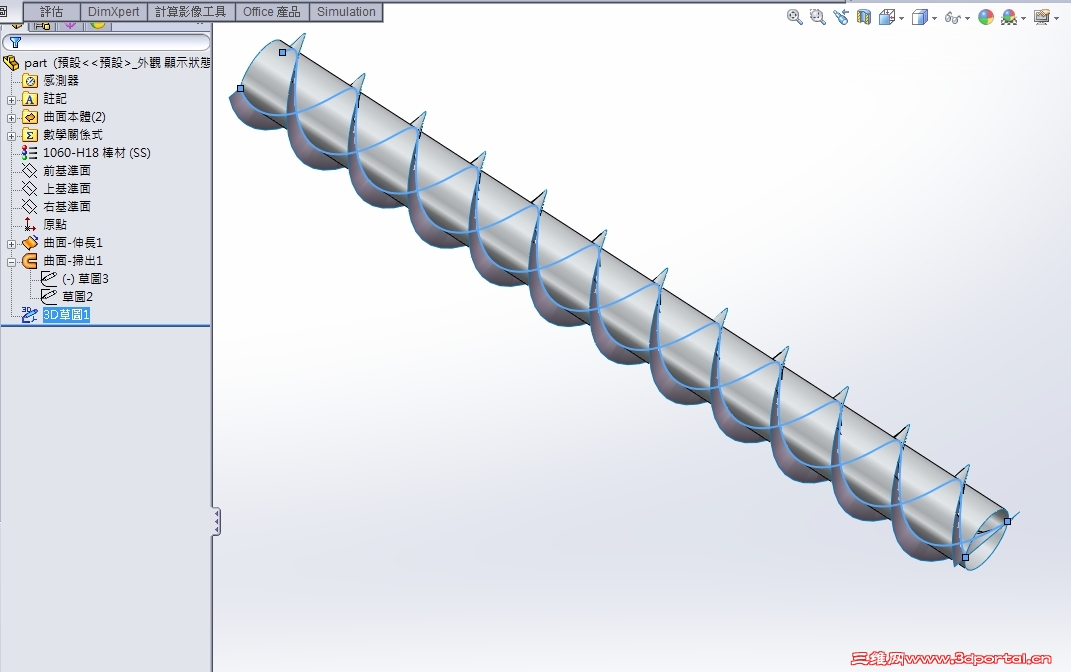Open View Settings dropdown arrow

[1056, 18]
